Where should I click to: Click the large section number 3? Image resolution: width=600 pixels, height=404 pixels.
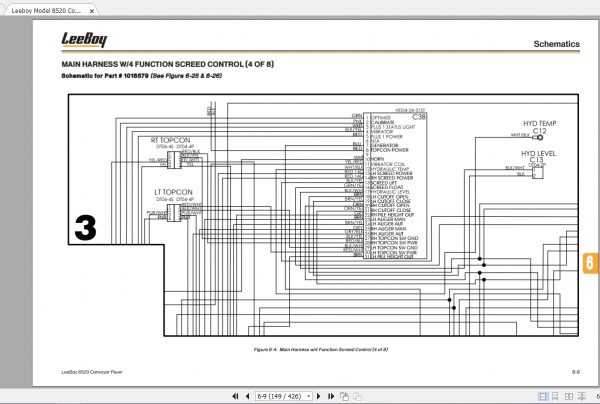coord(85,228)
